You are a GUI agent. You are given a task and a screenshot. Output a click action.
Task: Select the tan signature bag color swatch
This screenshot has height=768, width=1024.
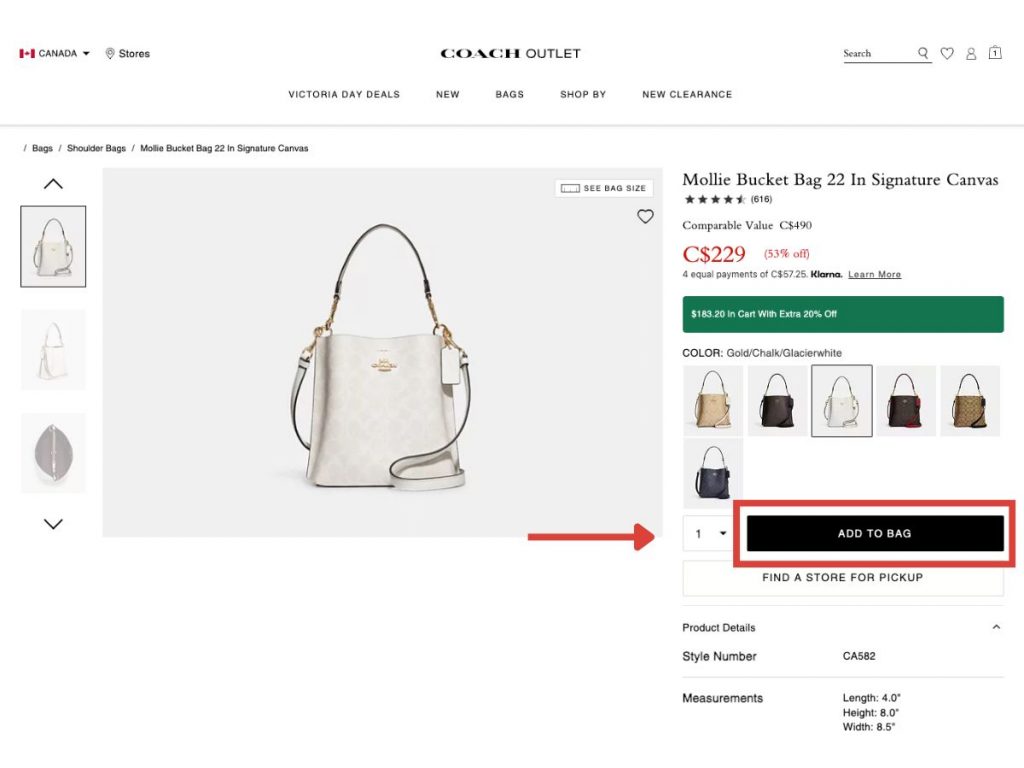(712, 400)
